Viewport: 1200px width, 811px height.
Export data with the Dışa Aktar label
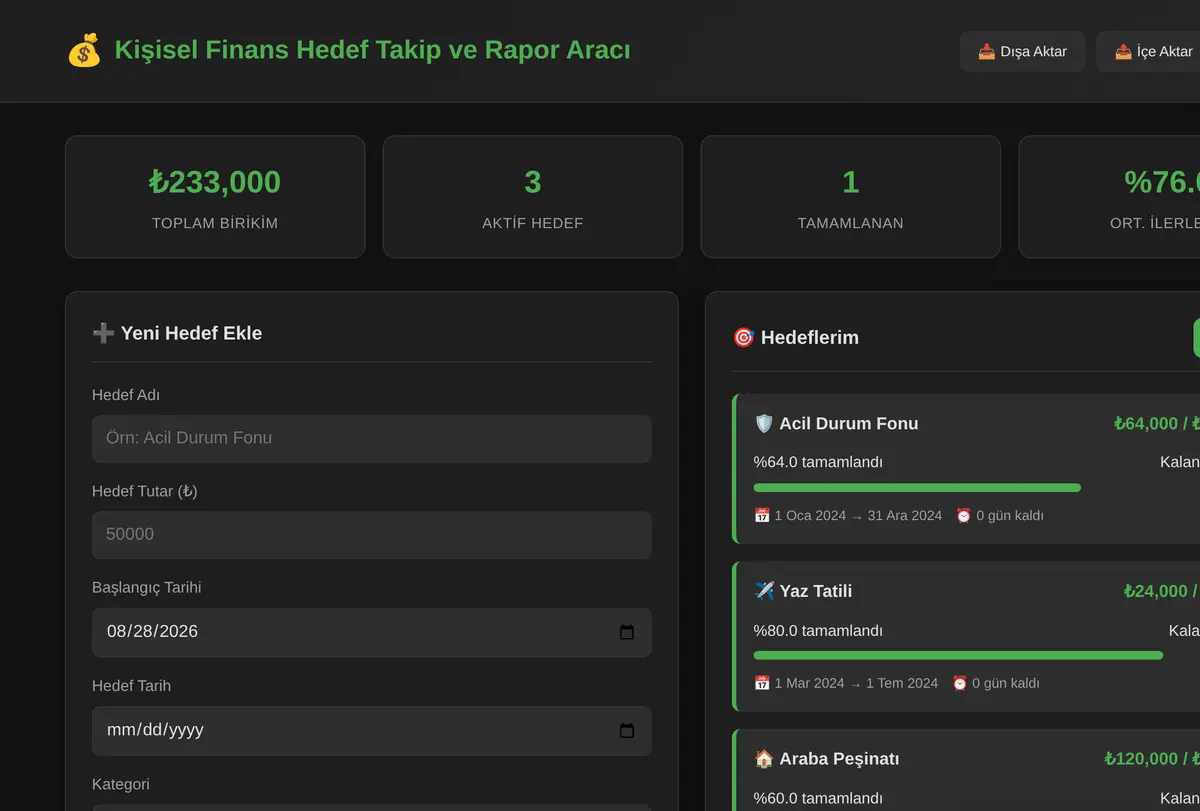pos(1034,52)
